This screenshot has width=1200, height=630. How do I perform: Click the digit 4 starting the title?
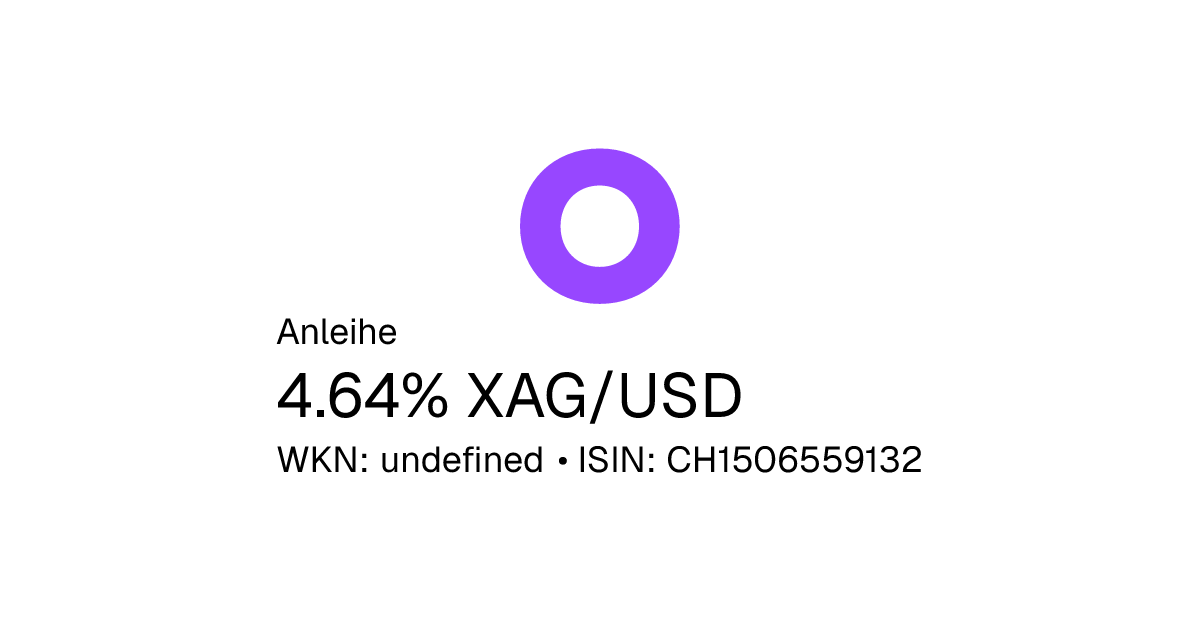294,397
